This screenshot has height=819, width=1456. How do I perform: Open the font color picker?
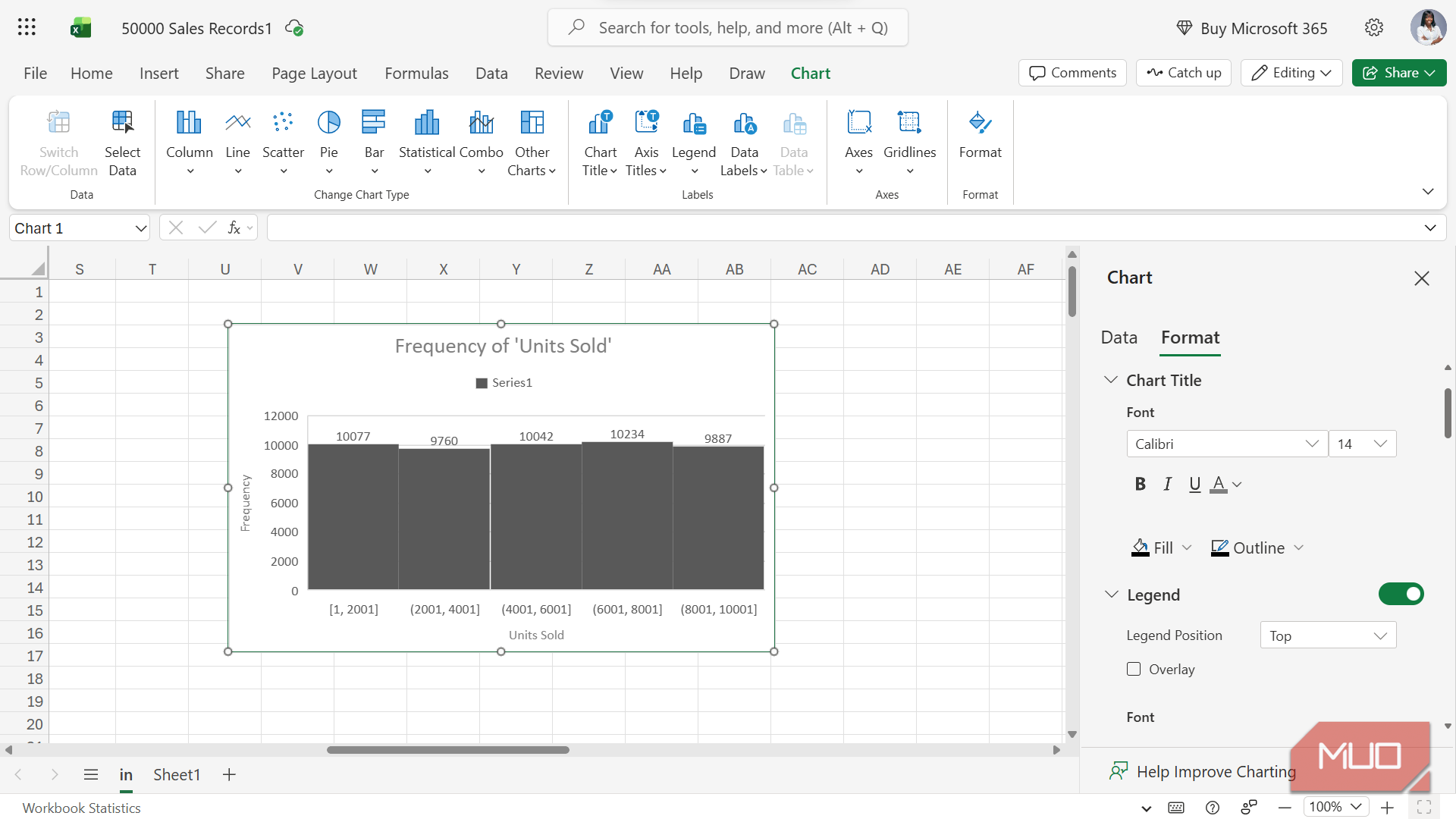1225,484
